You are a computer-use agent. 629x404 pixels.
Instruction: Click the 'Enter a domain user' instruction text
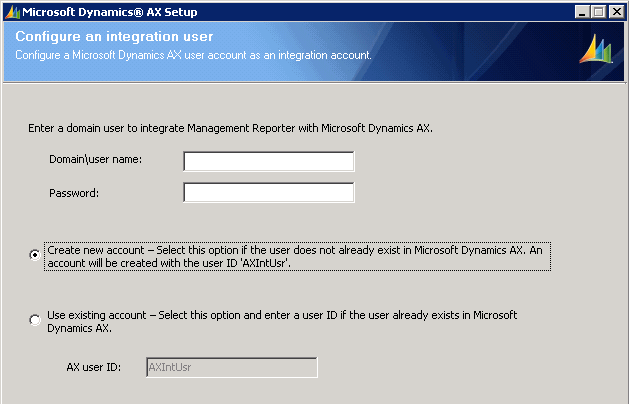(x=231, y=128)
